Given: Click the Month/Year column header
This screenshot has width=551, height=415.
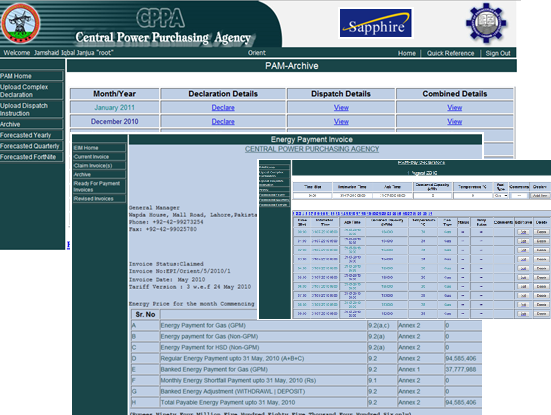Looking at the screenshot, I should tap(115, 94).
